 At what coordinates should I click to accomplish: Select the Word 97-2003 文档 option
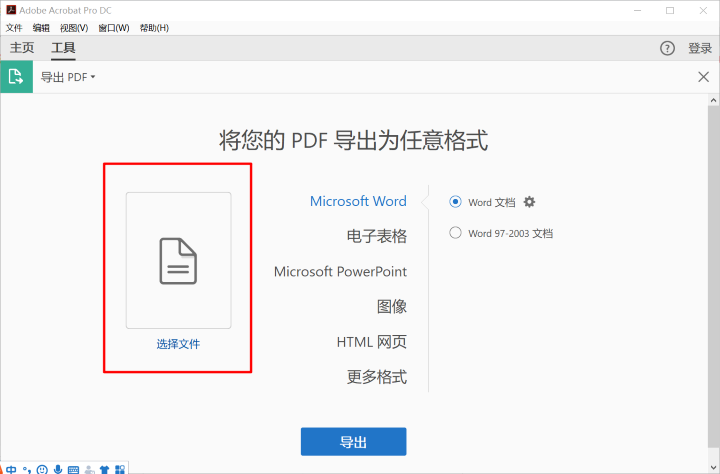click(456, 233)
